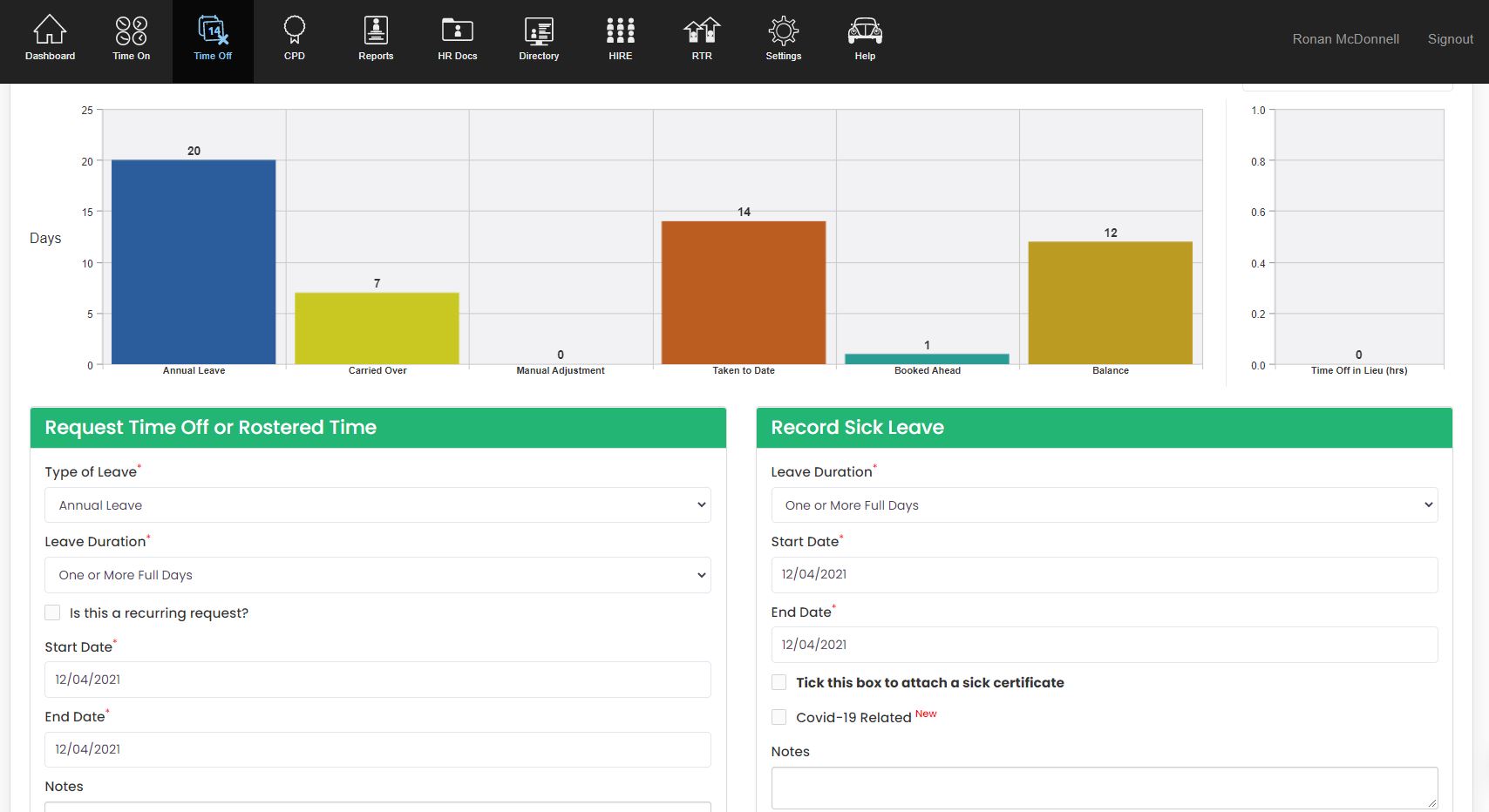
Task: Open the CPD badge icon
Action: [x=295, y=33]
